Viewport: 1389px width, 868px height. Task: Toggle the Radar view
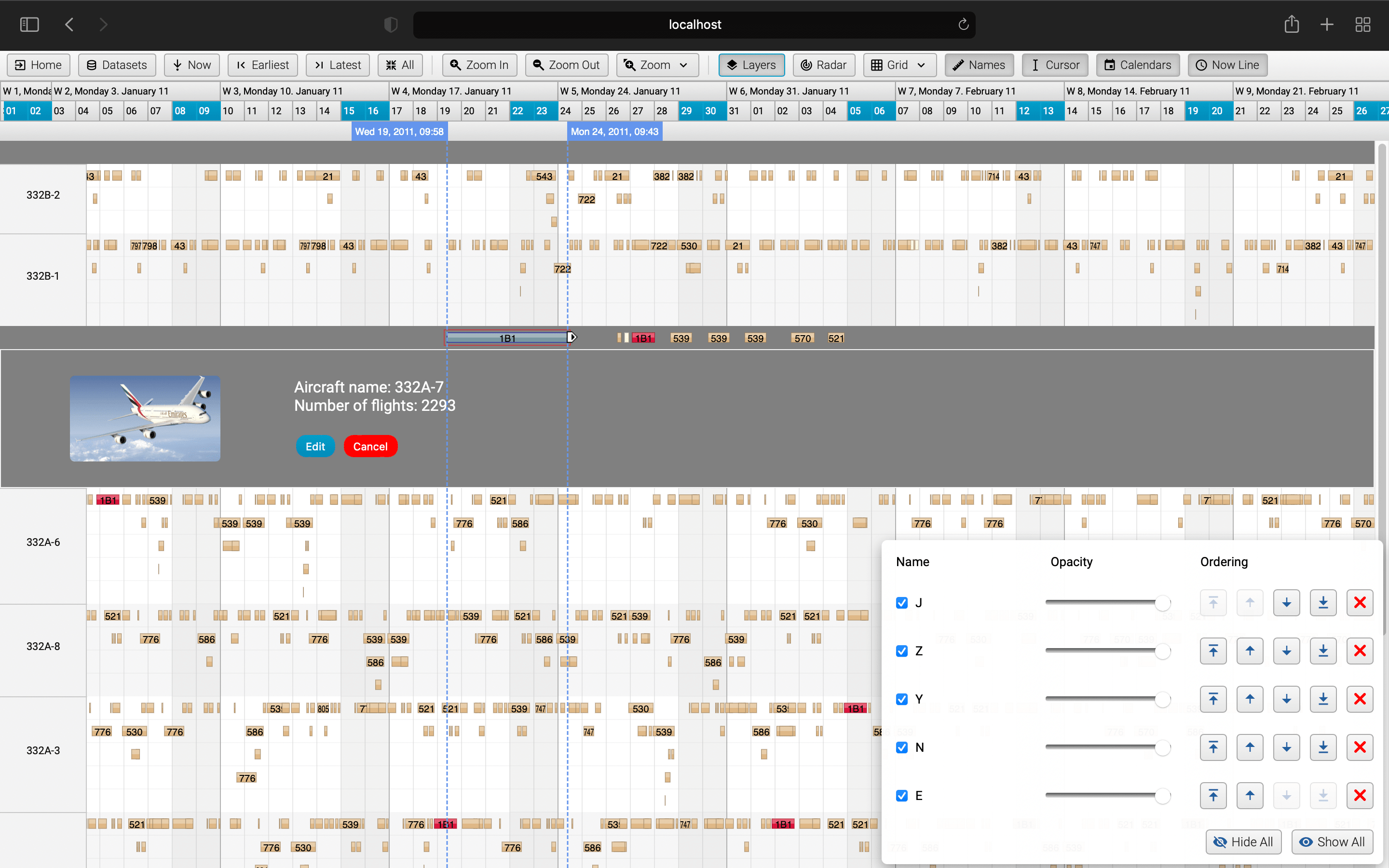823,65
